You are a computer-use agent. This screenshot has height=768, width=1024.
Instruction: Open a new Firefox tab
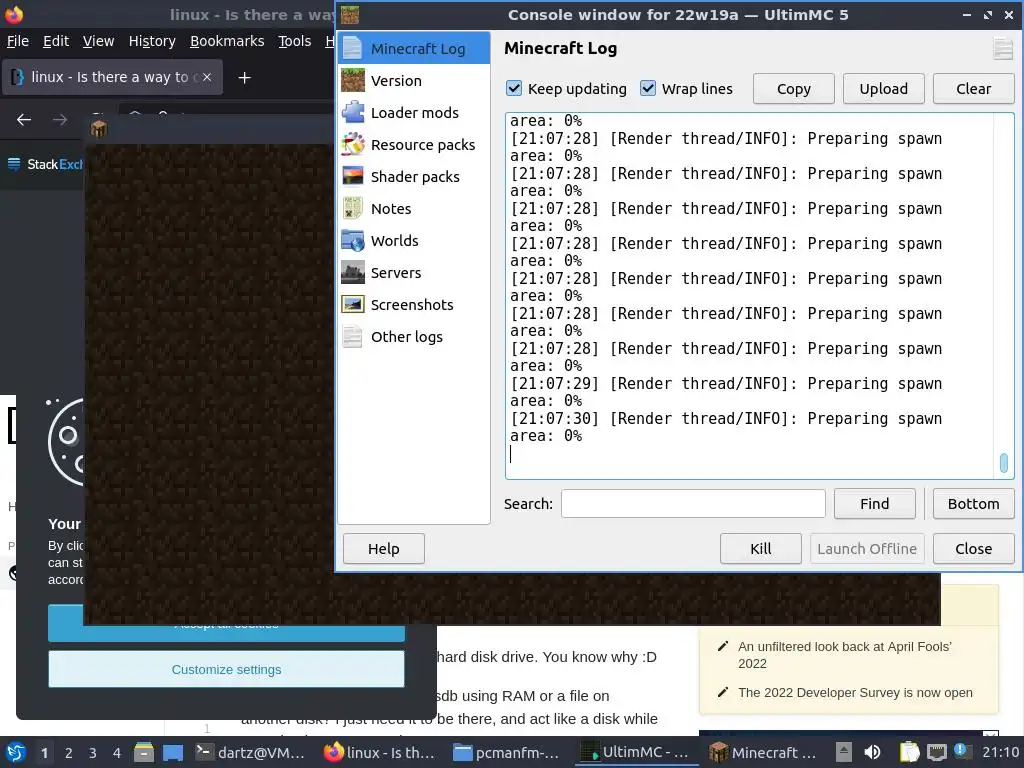pyautogui.click(x=244, y=78)
